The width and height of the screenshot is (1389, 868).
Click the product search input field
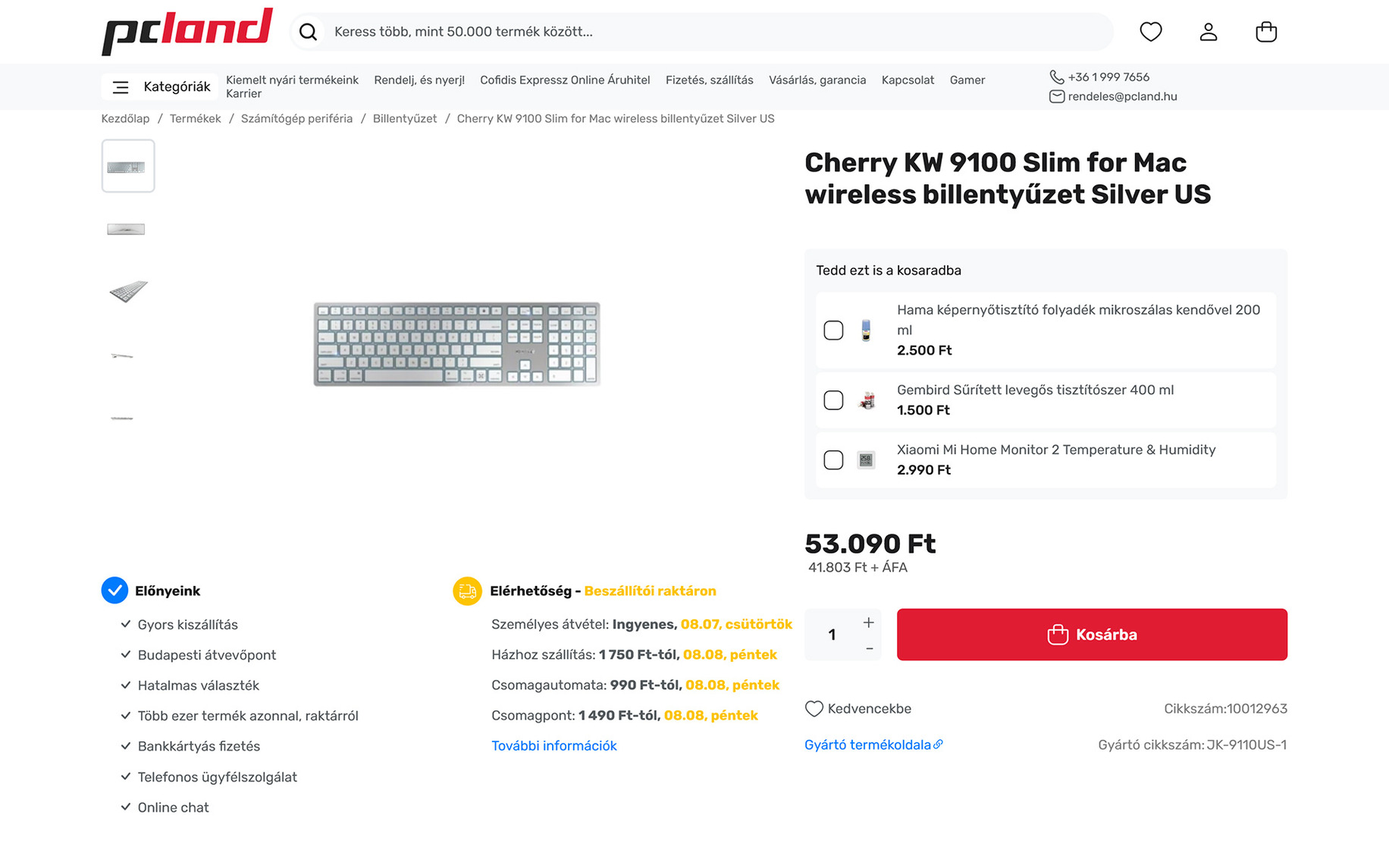[x=713, y=32]
